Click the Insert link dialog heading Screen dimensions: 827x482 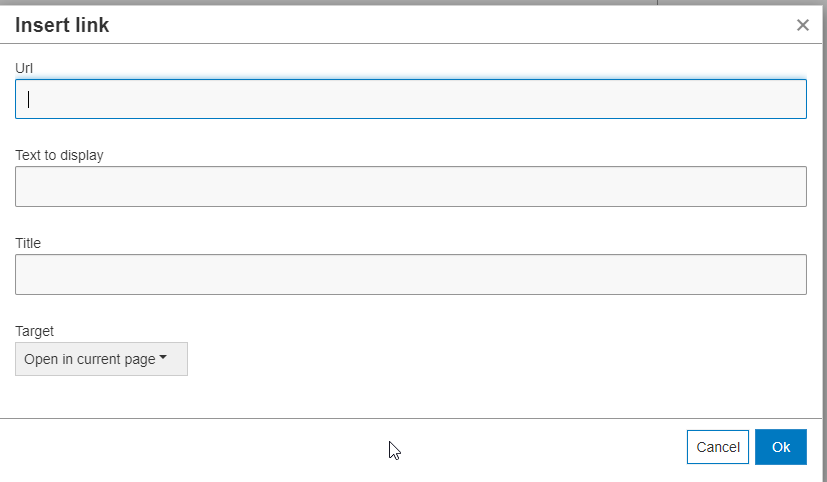(62, 26)
